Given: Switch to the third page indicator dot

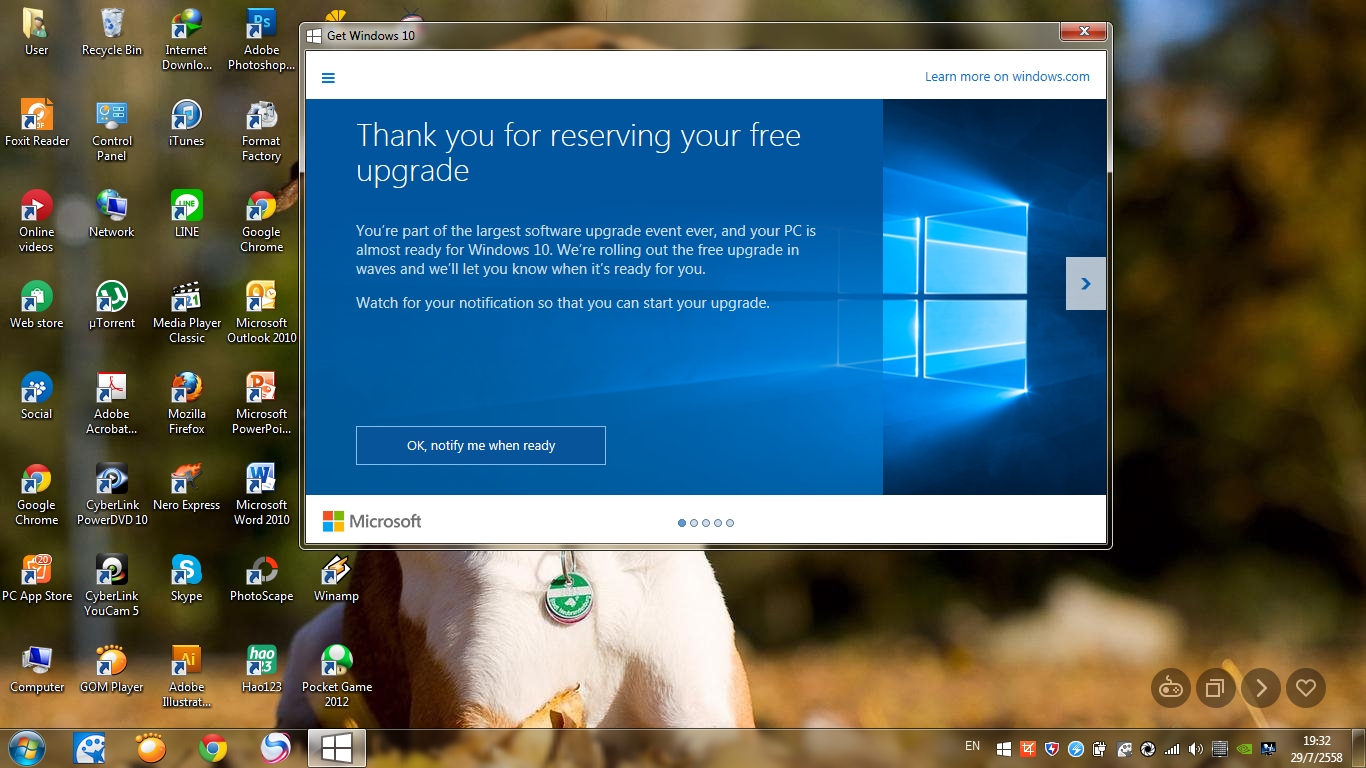Looking at the screenshot, I should [x=706, y=523].
